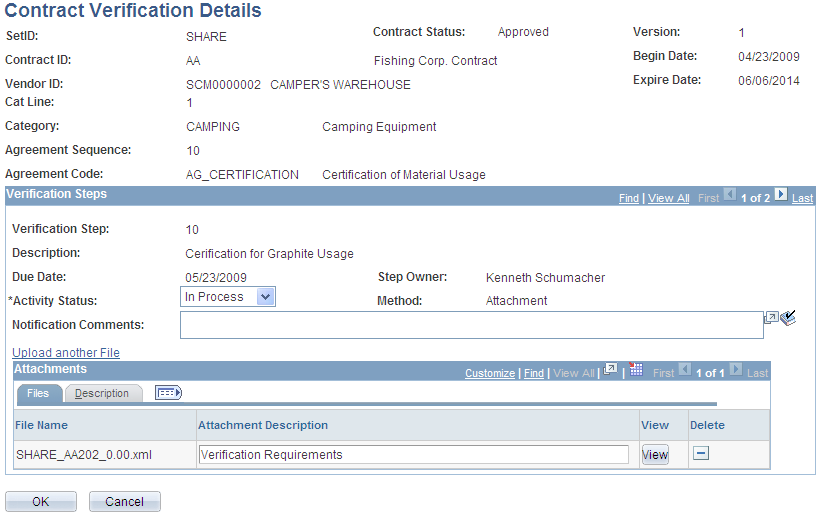Show previous verification step arrow
The height and width of the screenshot is (518, 820).
point(730,195)
